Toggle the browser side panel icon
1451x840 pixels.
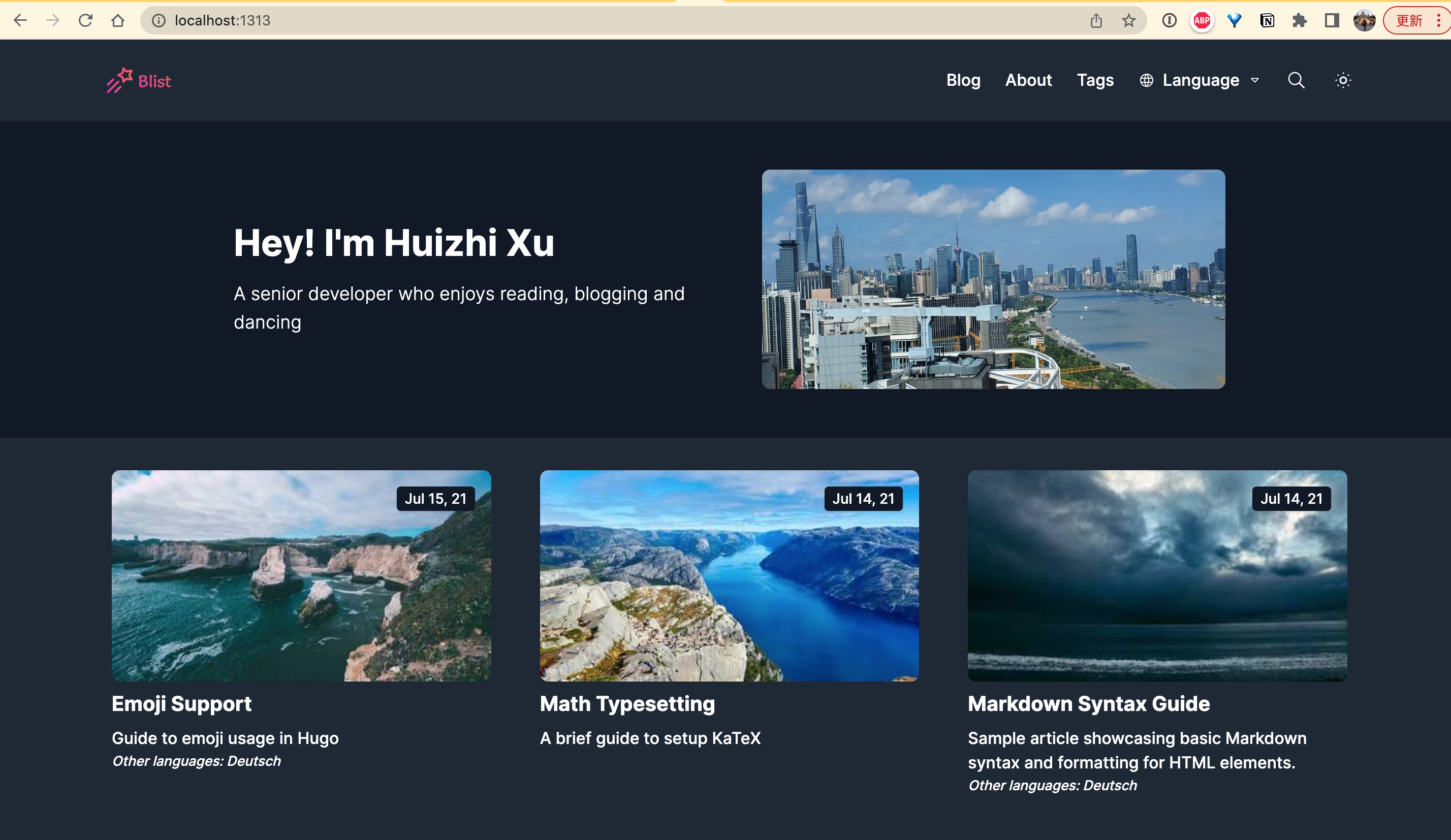(x=1331, y=21)
